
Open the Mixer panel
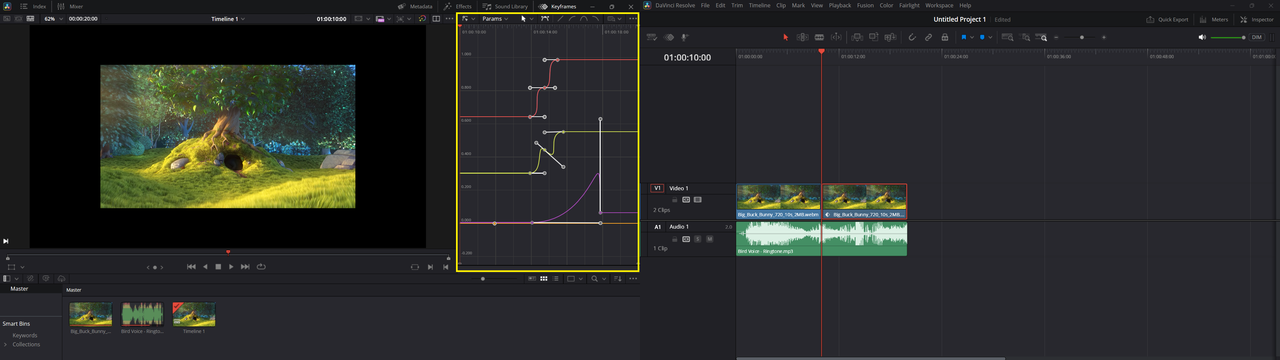click(x=70, y=6)
